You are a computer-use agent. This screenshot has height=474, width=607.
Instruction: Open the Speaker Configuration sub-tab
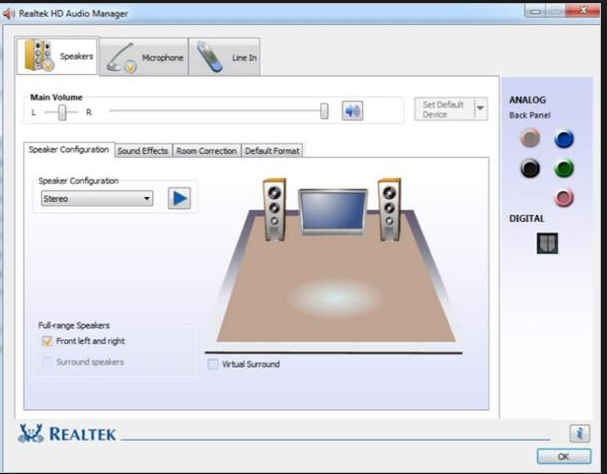point(69,149)
